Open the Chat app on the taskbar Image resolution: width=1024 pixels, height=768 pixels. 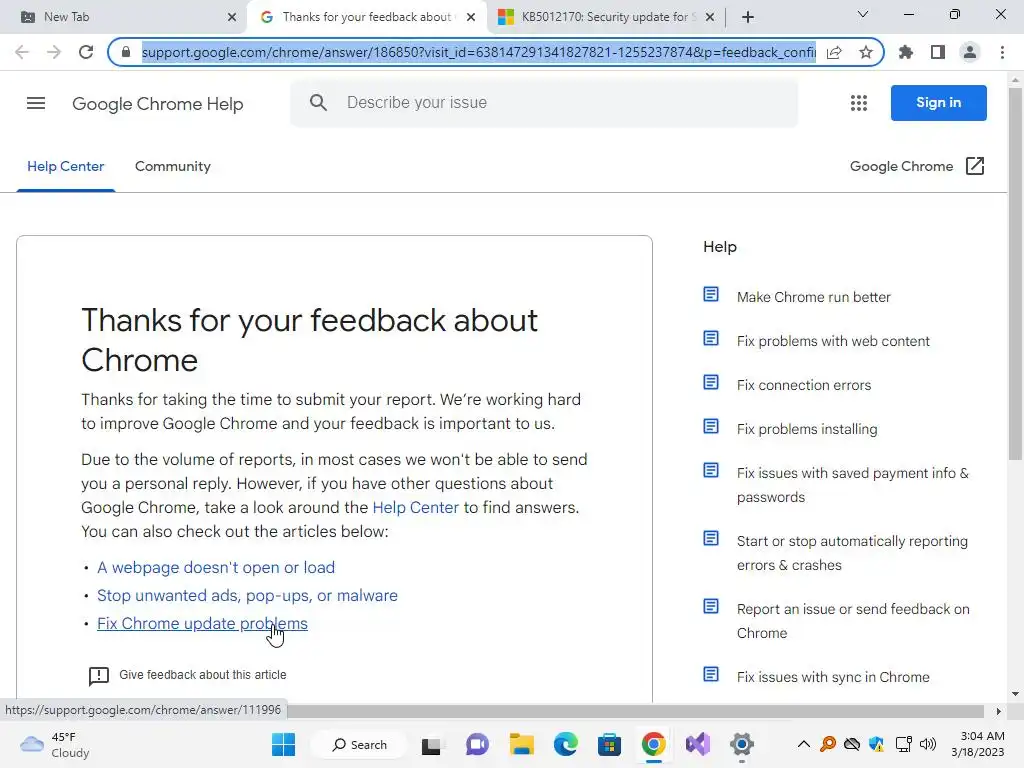click(x=477, y=744)
